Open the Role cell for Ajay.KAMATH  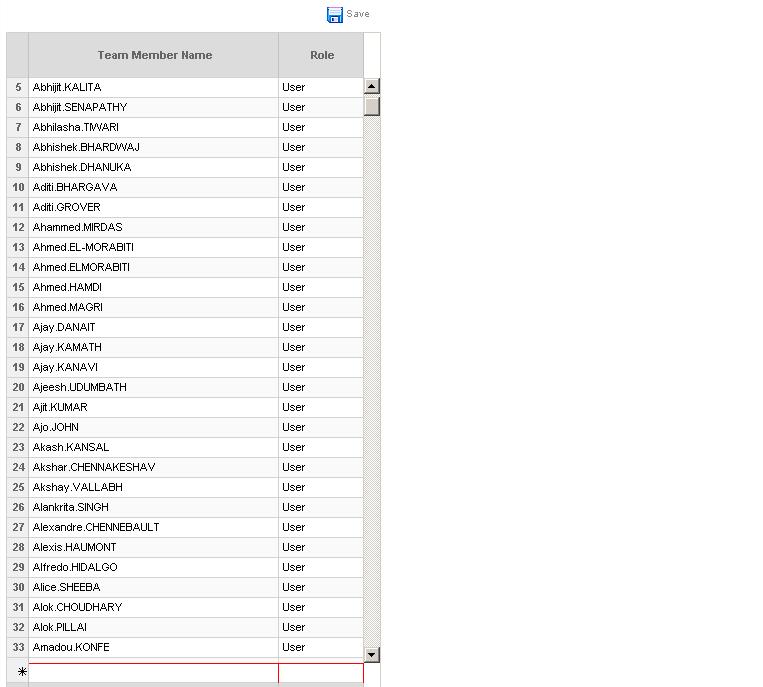[321, 347]
